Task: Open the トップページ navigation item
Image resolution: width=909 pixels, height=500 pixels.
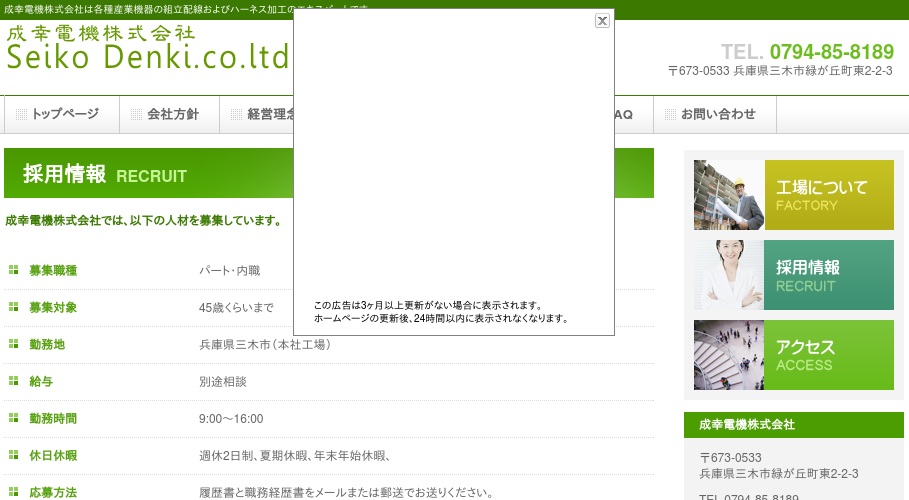Action: 64,114
